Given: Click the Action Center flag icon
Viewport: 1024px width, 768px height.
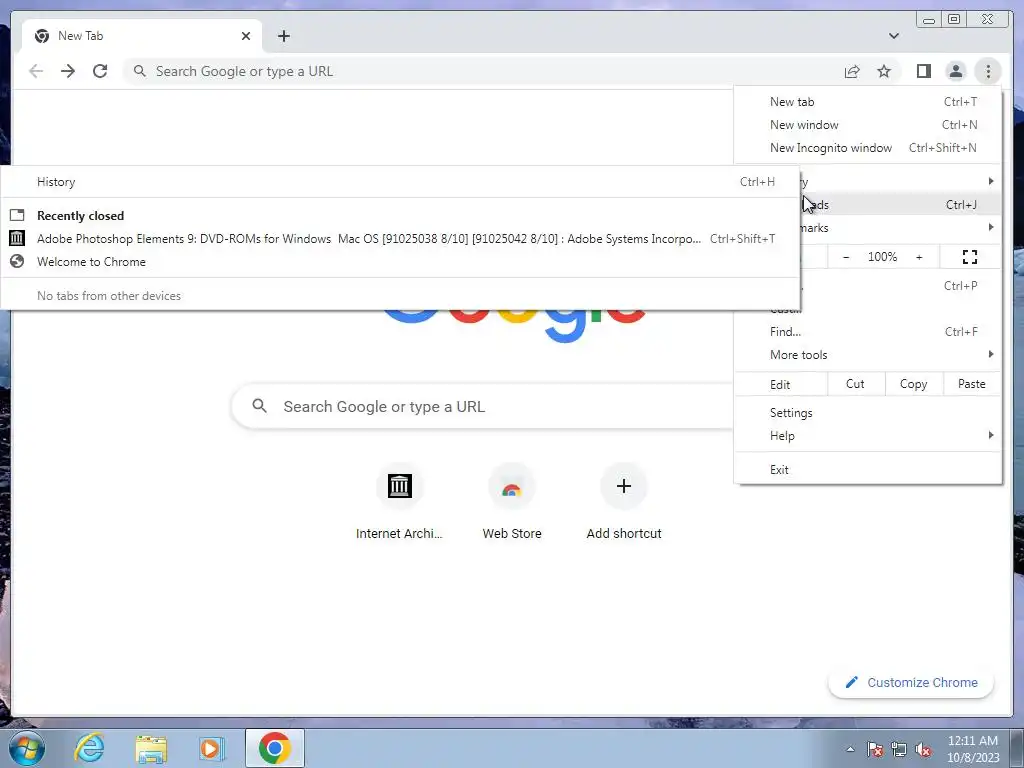Looking at the screenshot, I should point(875,749).
